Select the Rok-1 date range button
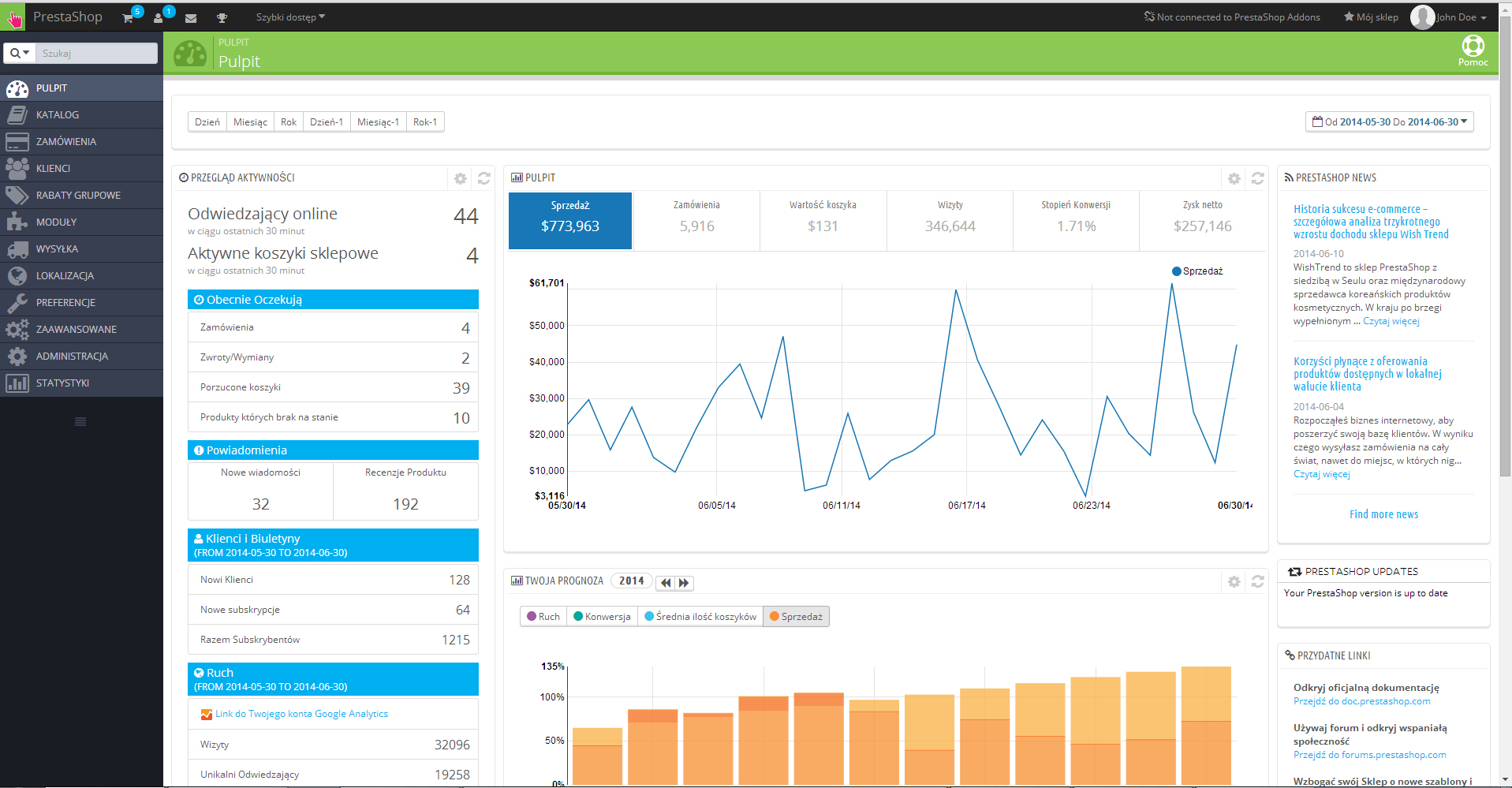 click(x=425, y=122)
